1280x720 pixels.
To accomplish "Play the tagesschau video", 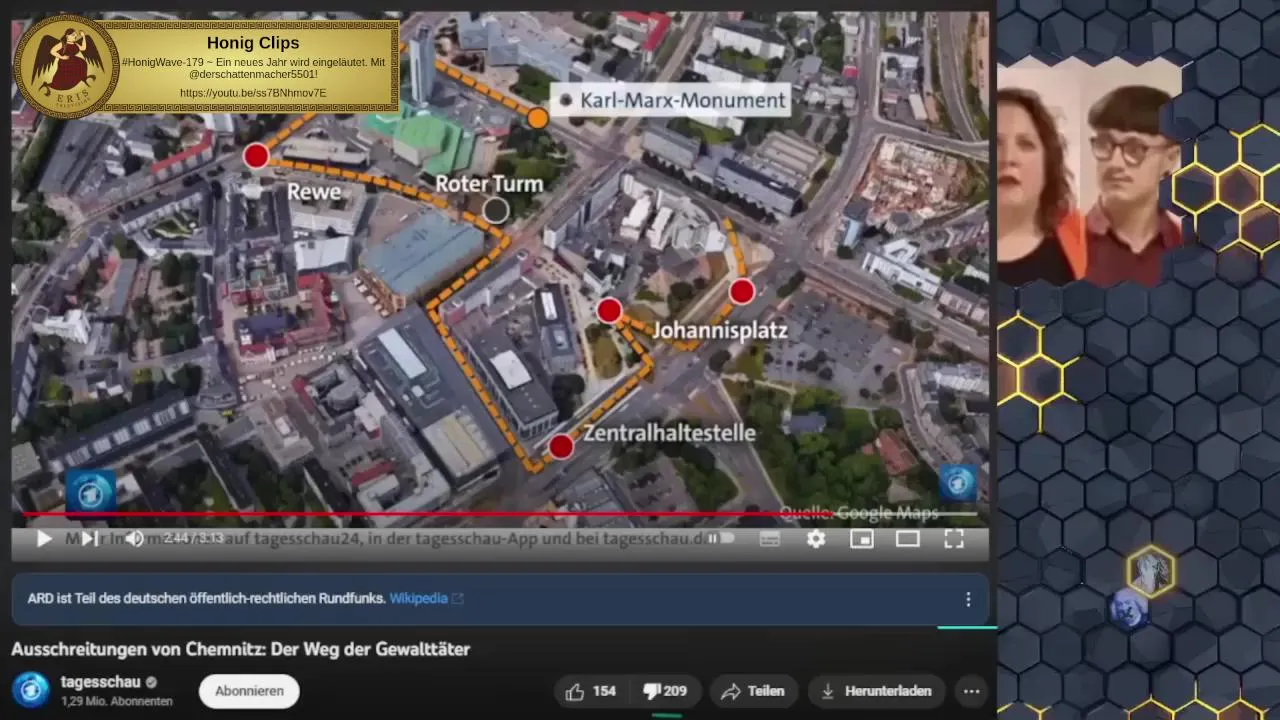I will (x=43, y=539).
